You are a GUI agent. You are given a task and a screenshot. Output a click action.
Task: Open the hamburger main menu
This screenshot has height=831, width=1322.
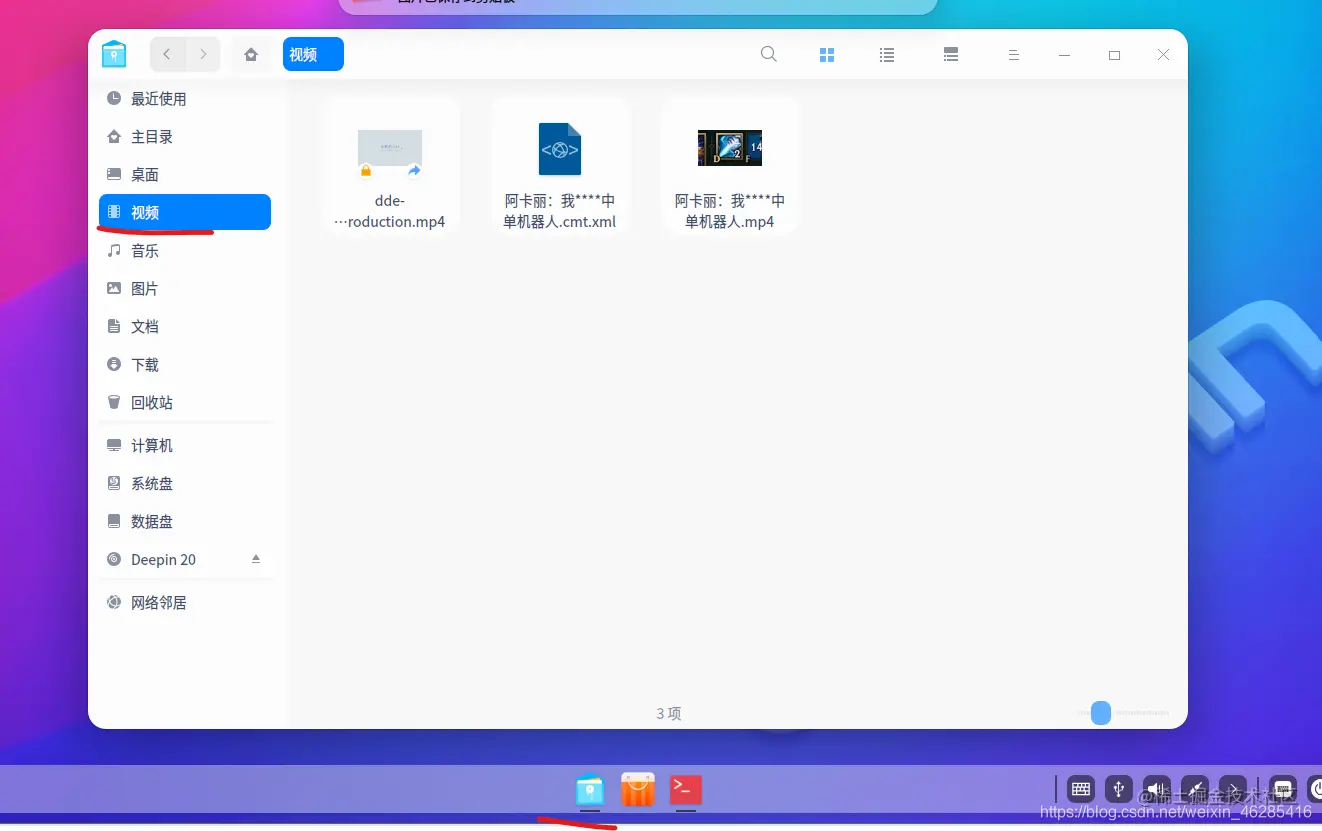tap(1013, 55)
